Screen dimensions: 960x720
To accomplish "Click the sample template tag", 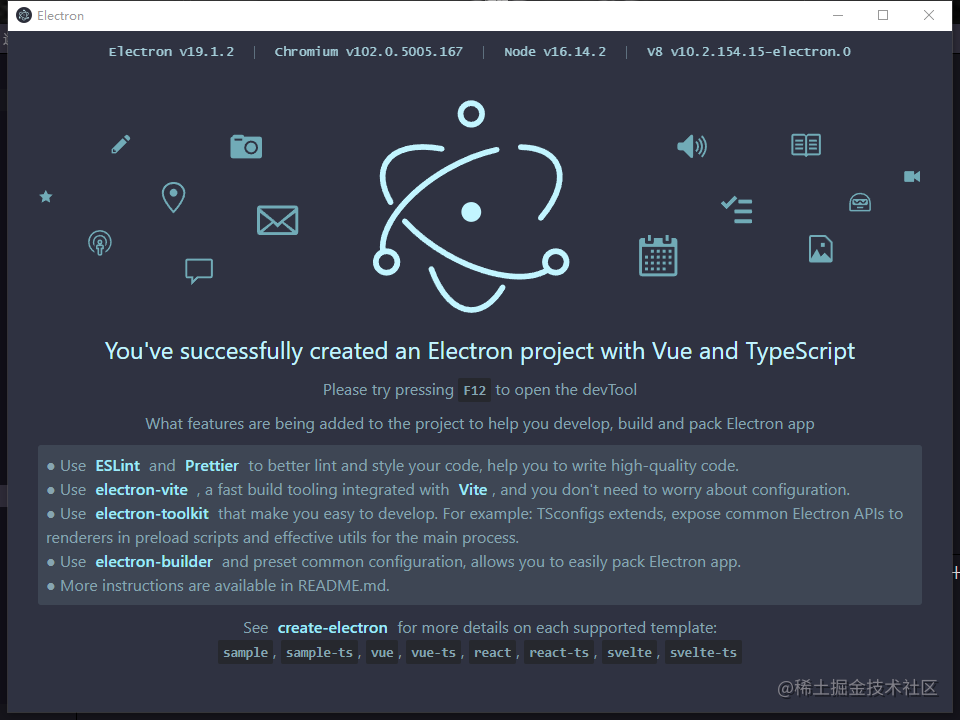I will 246,653.
